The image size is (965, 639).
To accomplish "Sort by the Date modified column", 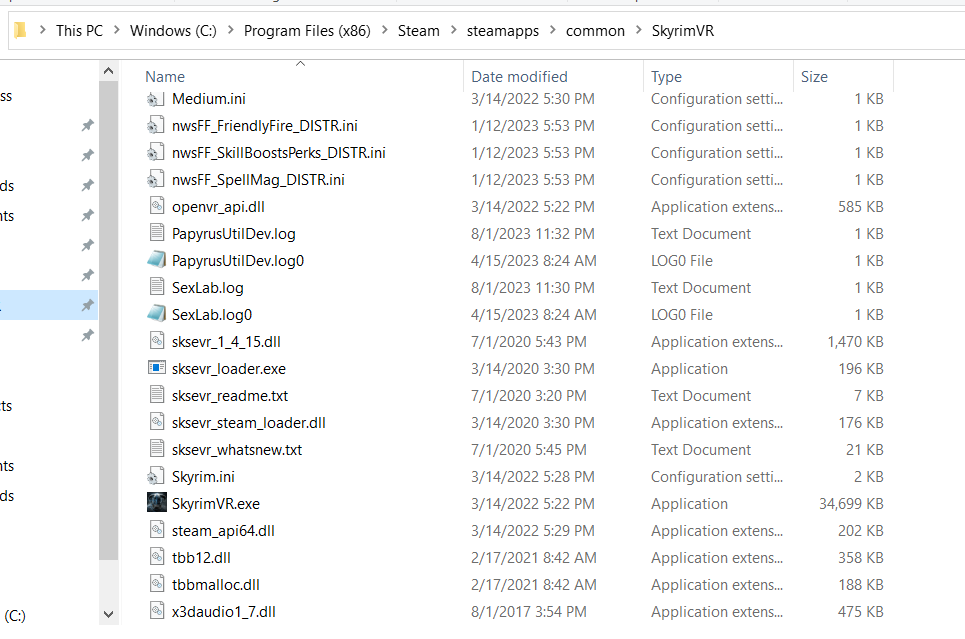I will [x=519, y=77].
